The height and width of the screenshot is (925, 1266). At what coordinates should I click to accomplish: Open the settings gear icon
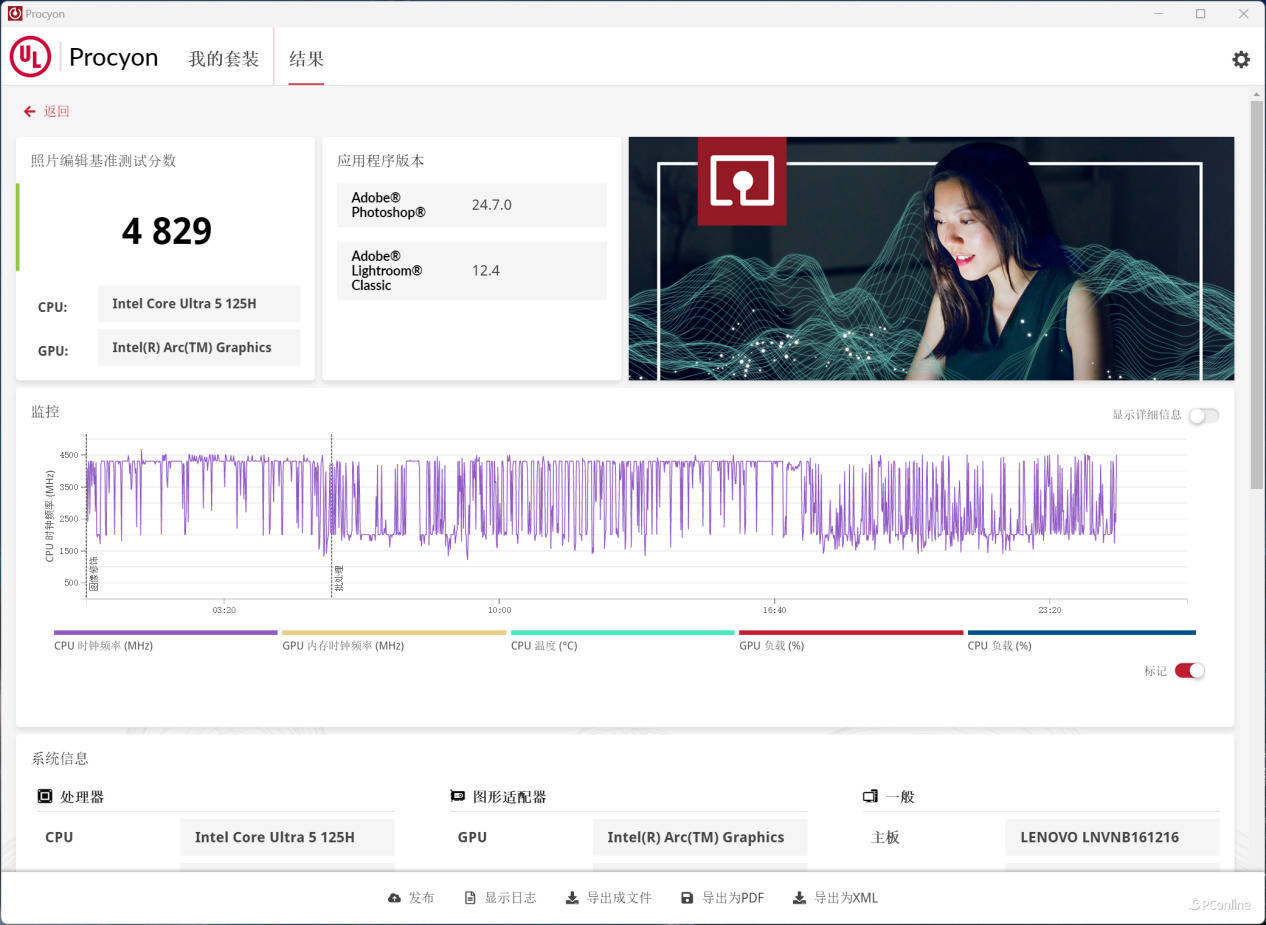tap(1240, 59)
